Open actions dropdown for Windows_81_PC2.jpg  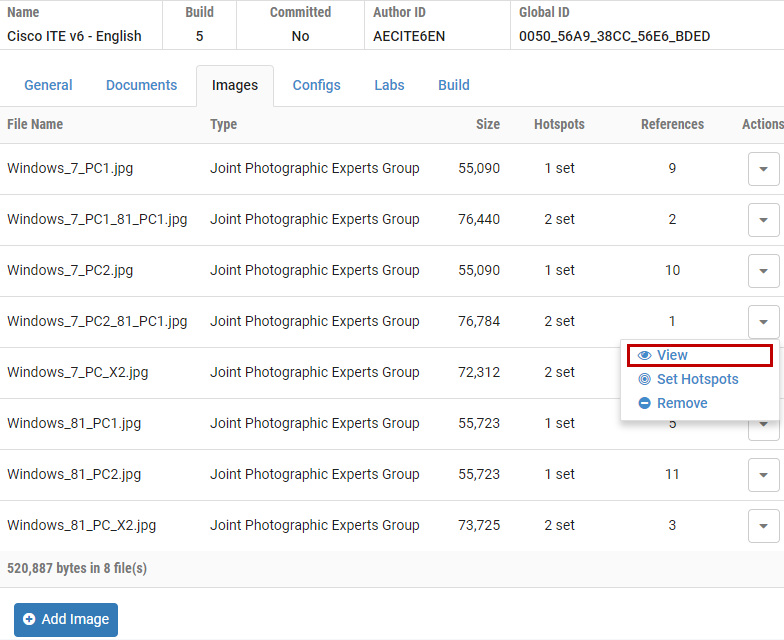click(764, 475)
